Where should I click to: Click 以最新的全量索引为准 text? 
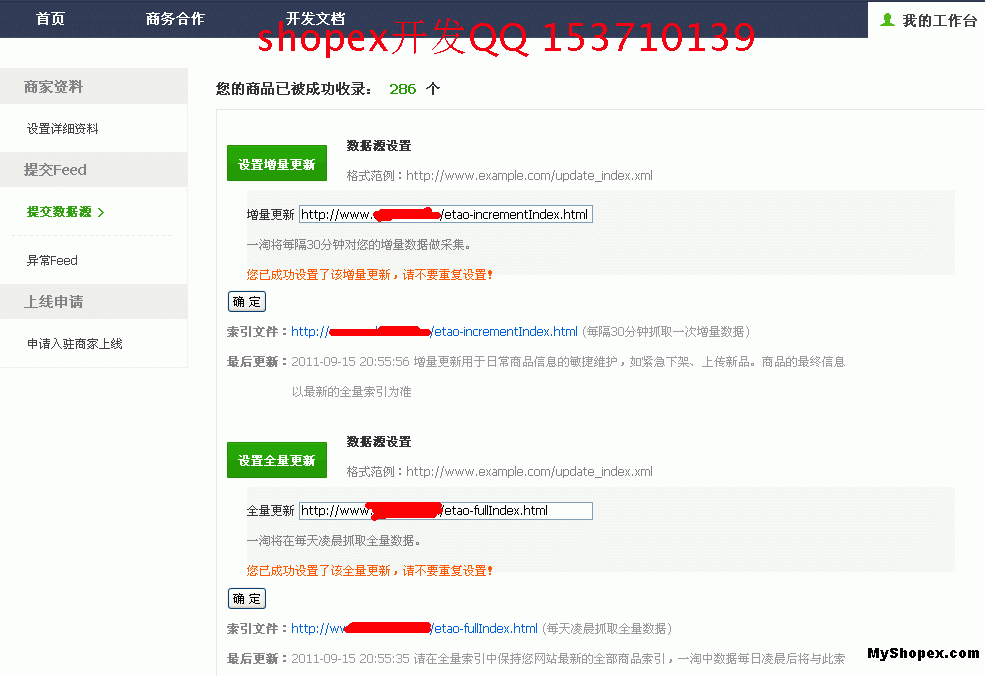click(x=351, y=392)
